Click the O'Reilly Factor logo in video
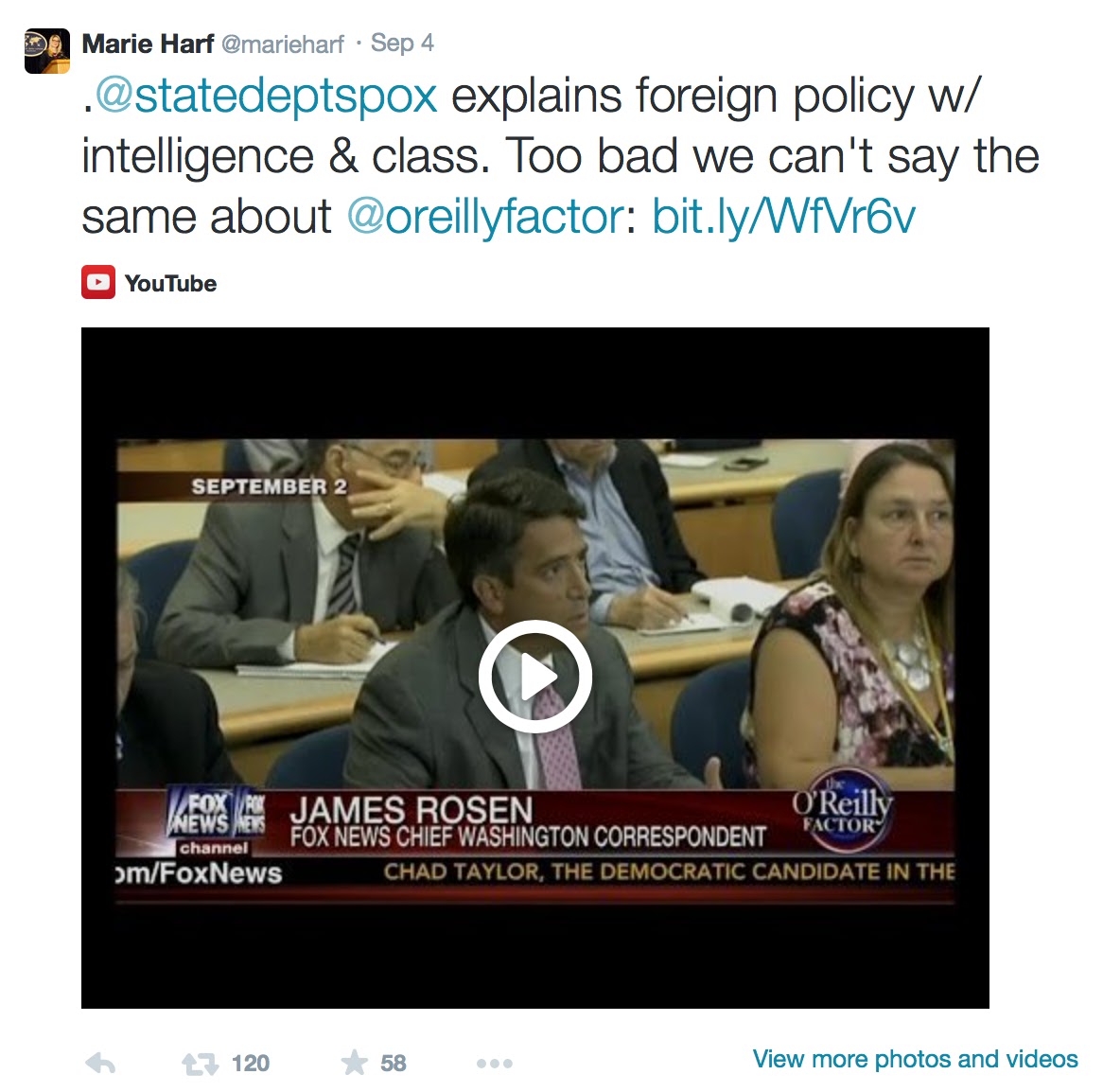The image size is (1103, 1092). click(x=843, y=809)
